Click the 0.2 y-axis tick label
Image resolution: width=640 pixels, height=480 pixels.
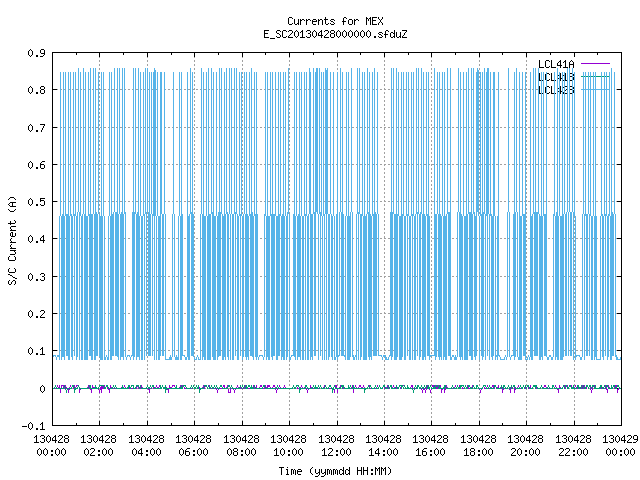click(x=36, y=314)
